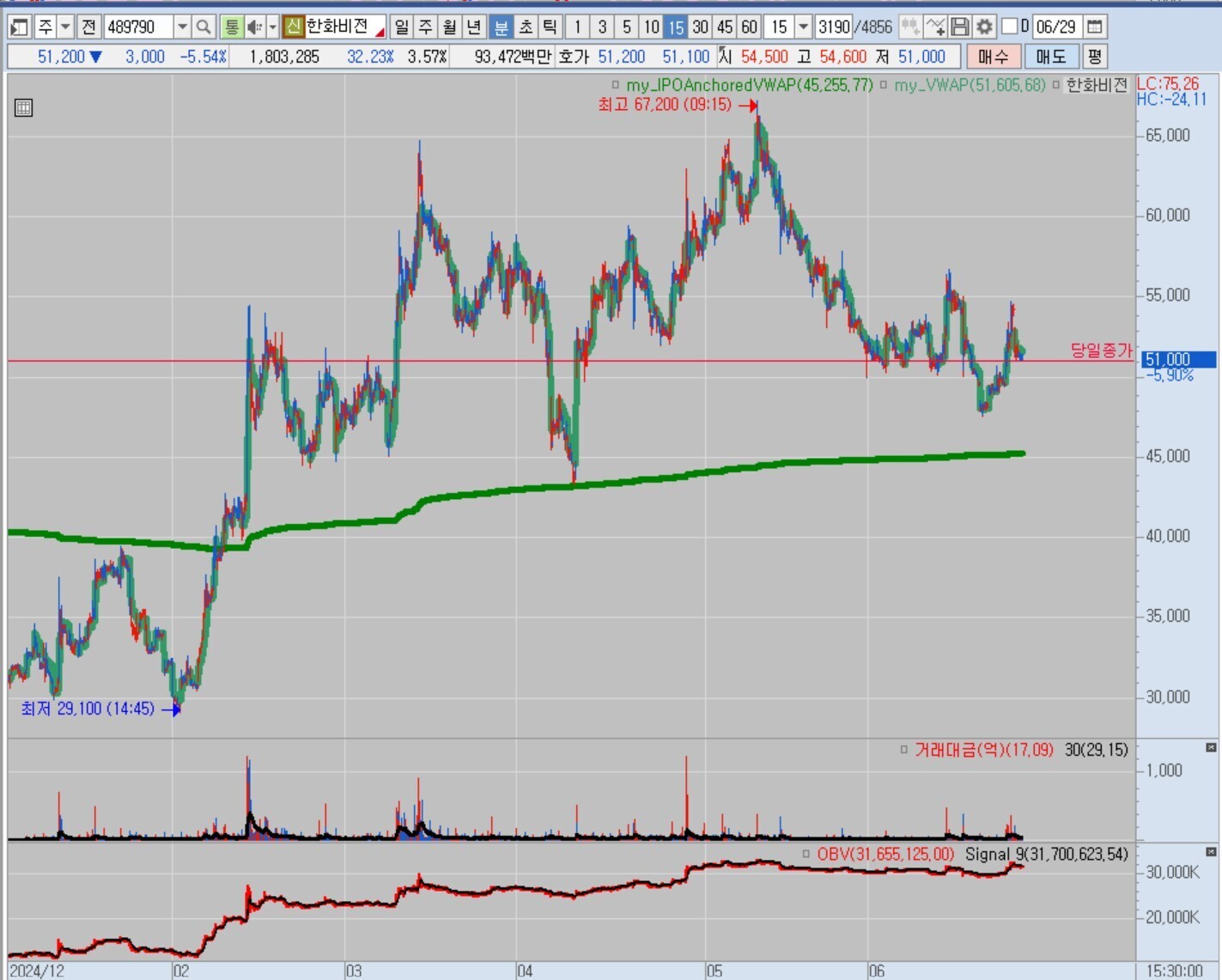Select the 30 minute interval button

[x=700, y=27]
